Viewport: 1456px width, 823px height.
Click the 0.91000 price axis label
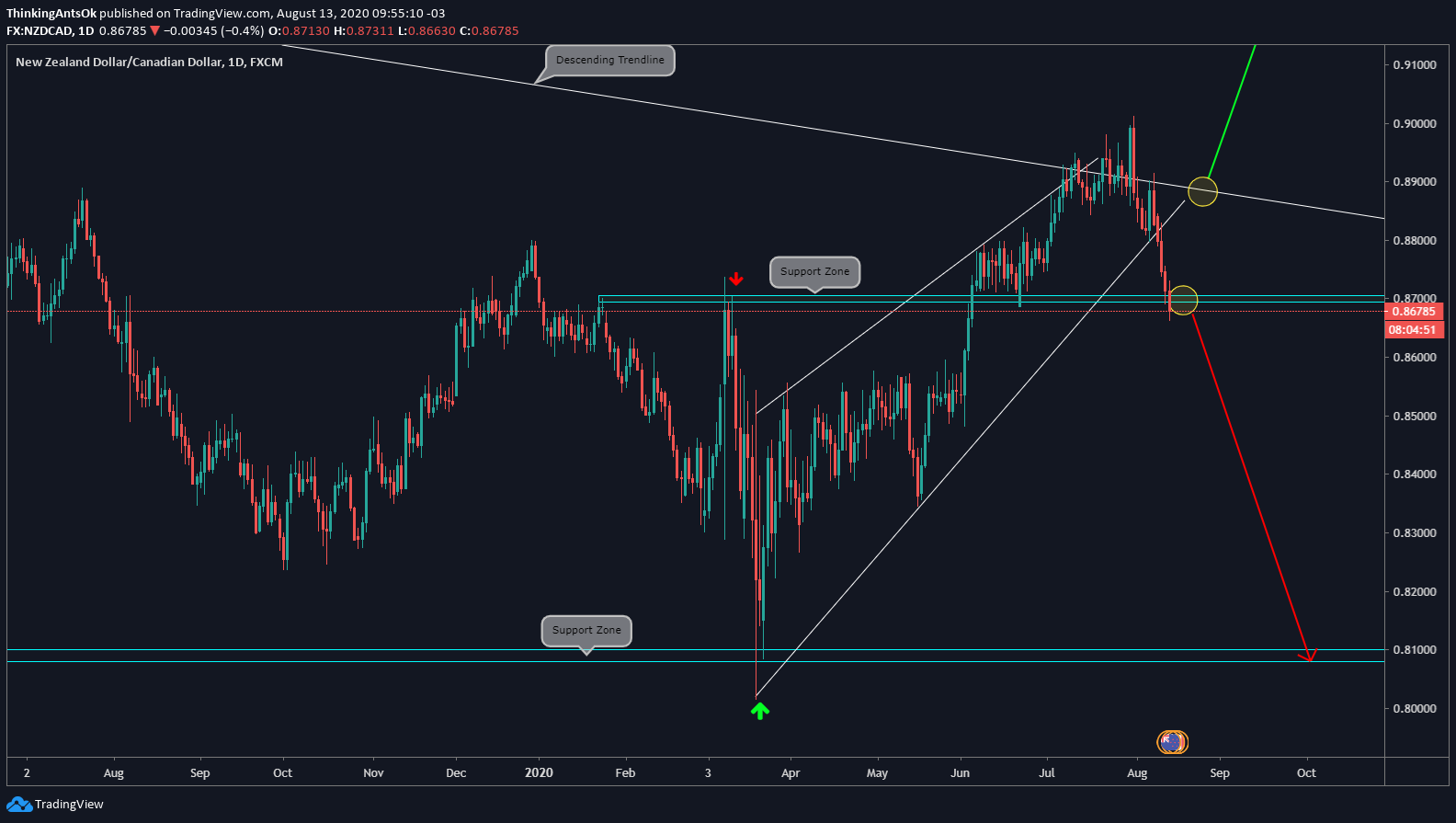[x=1415, y=65]
